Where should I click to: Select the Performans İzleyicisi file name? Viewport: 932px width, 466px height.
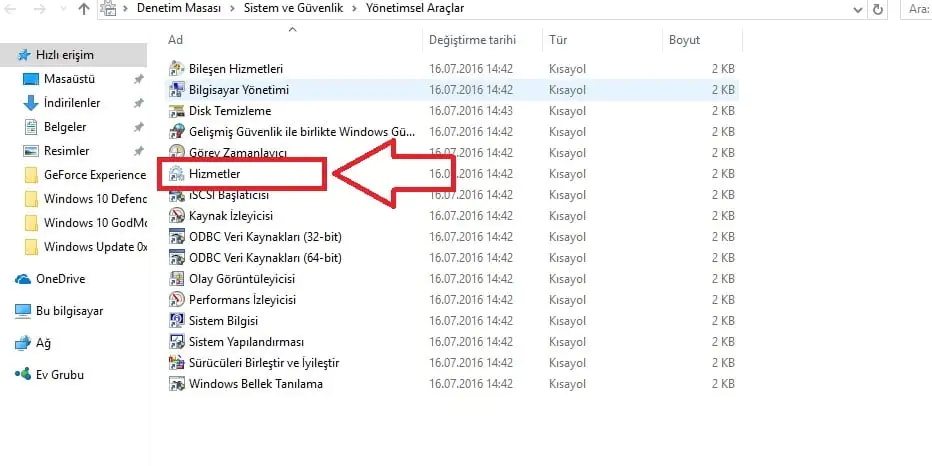pos(243,300)
